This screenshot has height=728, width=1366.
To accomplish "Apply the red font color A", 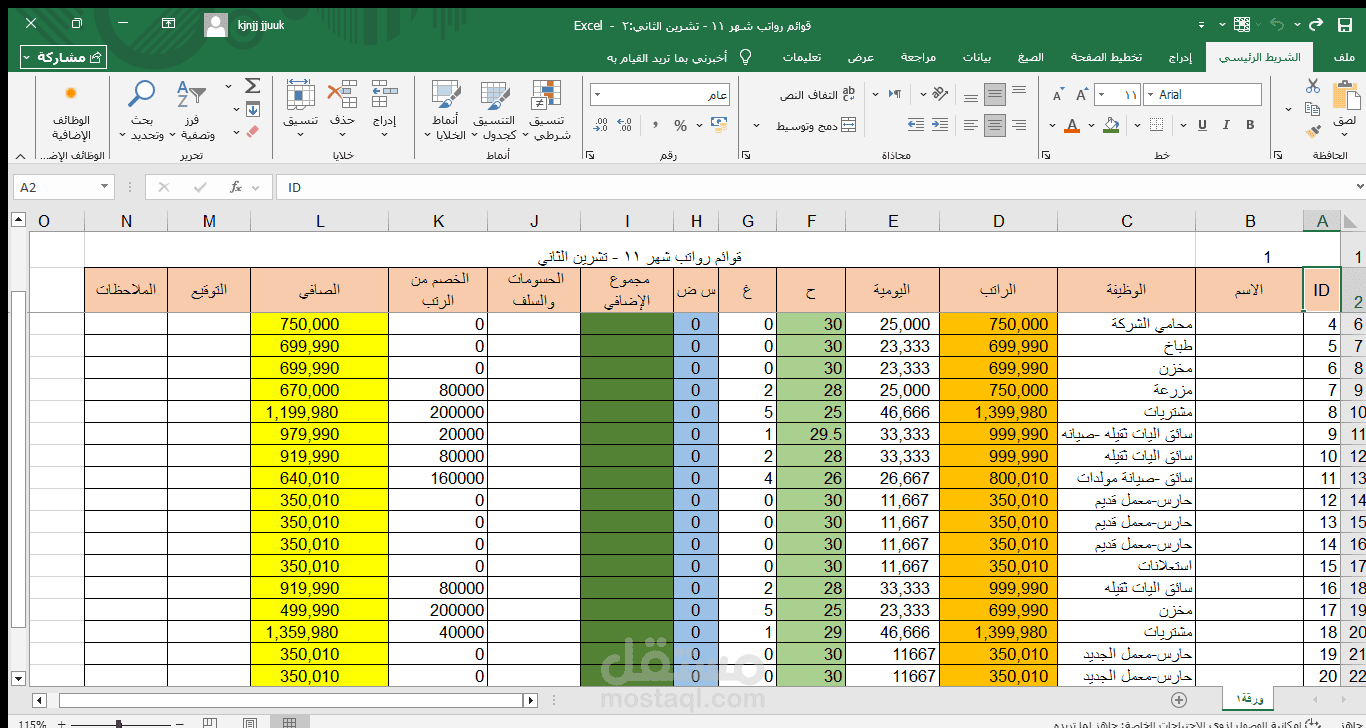I will pyautogui.click(x=1072, y=125).
